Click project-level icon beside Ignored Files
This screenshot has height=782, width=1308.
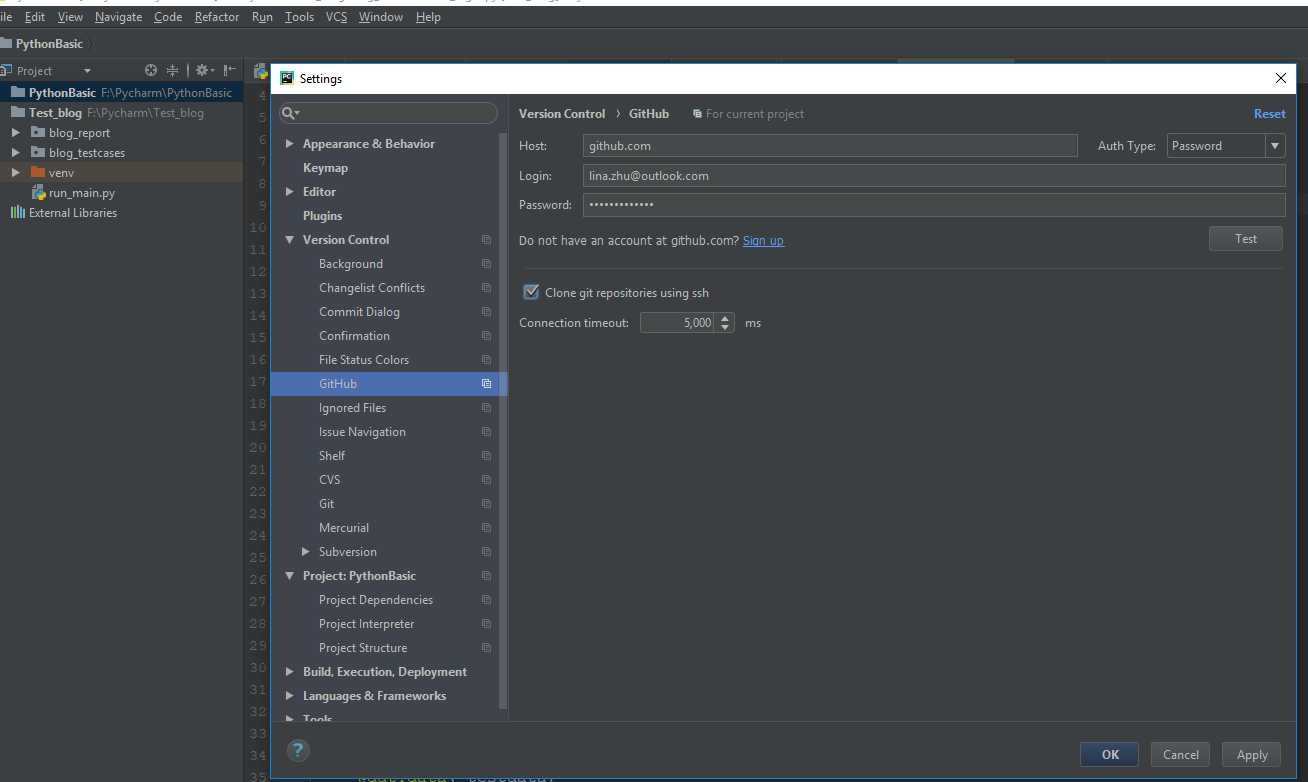pos(486,408)
